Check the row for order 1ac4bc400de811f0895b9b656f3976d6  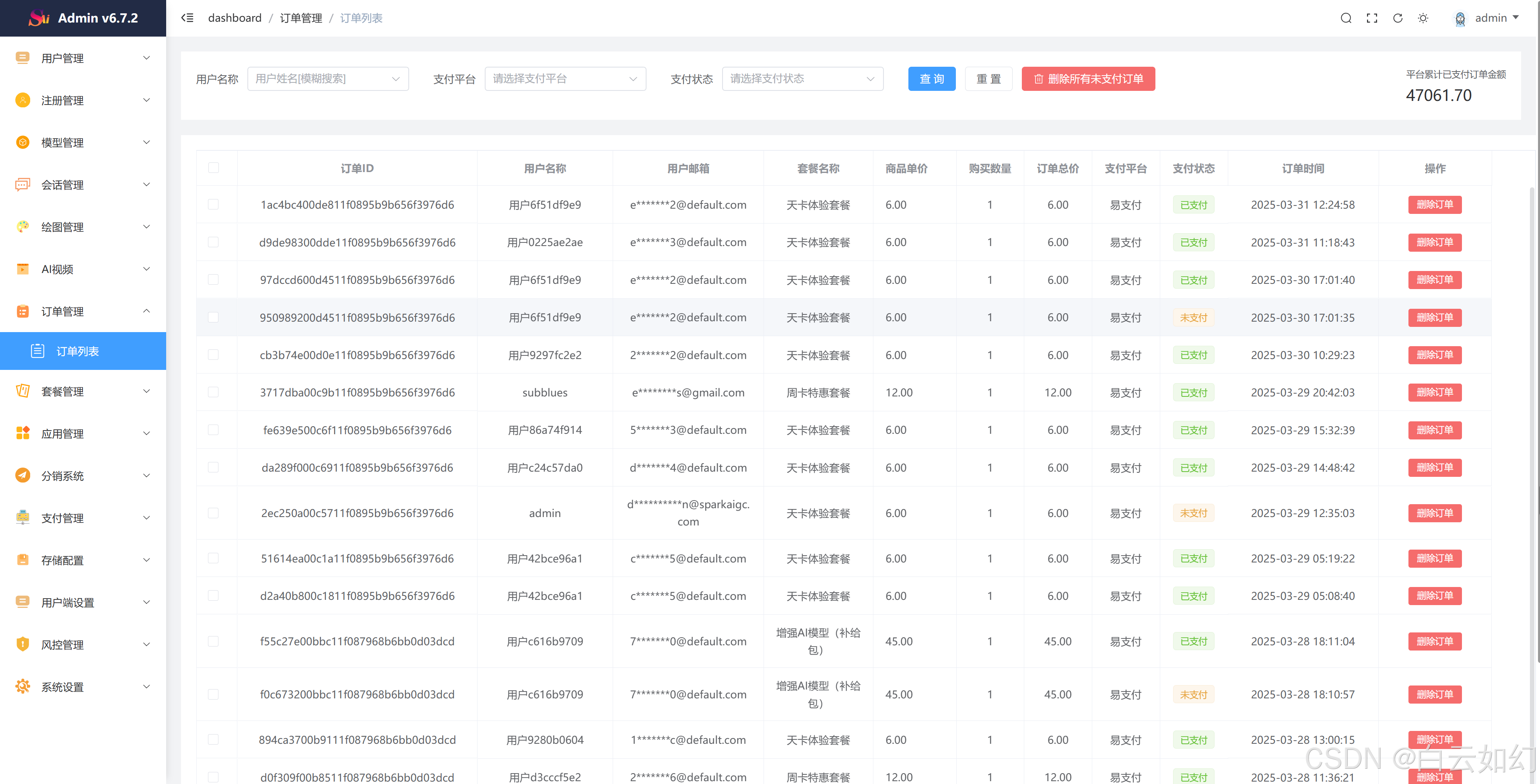(x=214, y=204)
